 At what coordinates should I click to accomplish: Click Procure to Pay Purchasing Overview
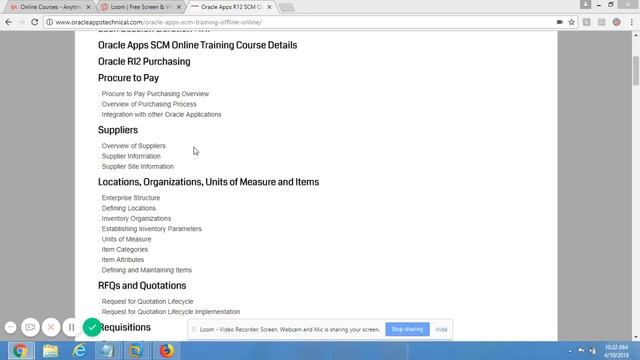tap(155, 93)
